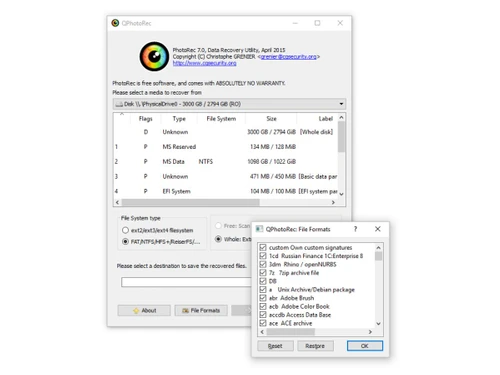Click the file formats list scroll down arrow
This screenshot has width=500, height=375.
coord(378,323)
